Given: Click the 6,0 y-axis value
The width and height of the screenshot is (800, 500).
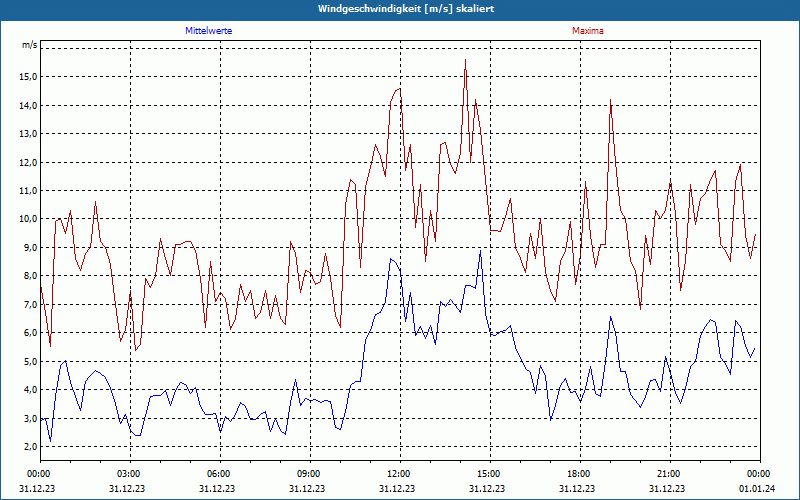Looking at the screenshot, I should click(31, 333).
